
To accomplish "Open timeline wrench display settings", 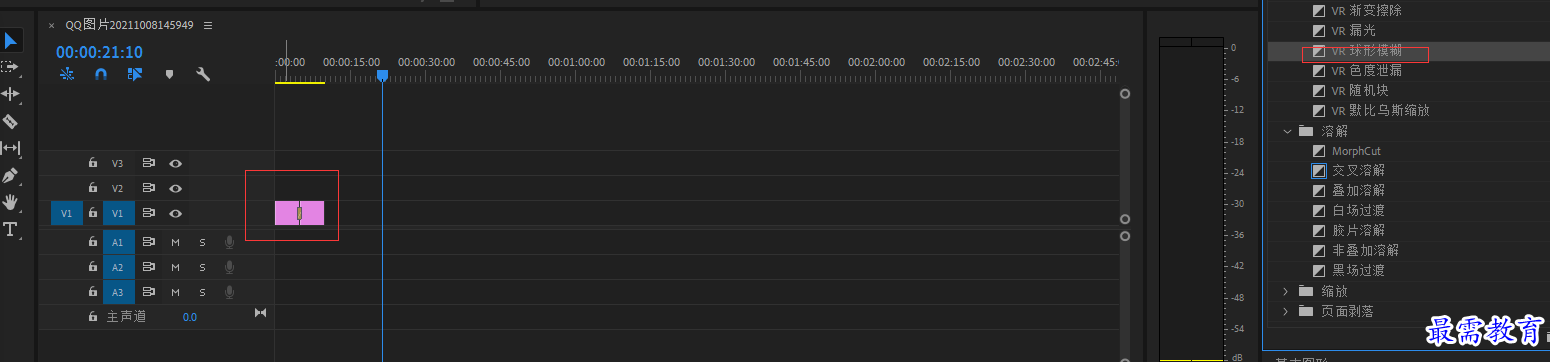I will click(x=203, y=74).
